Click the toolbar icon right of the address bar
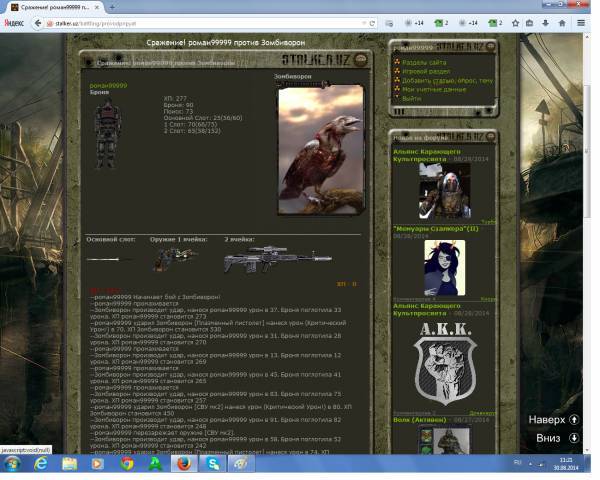This screenshot has width=600, height=480. [389, 23]
